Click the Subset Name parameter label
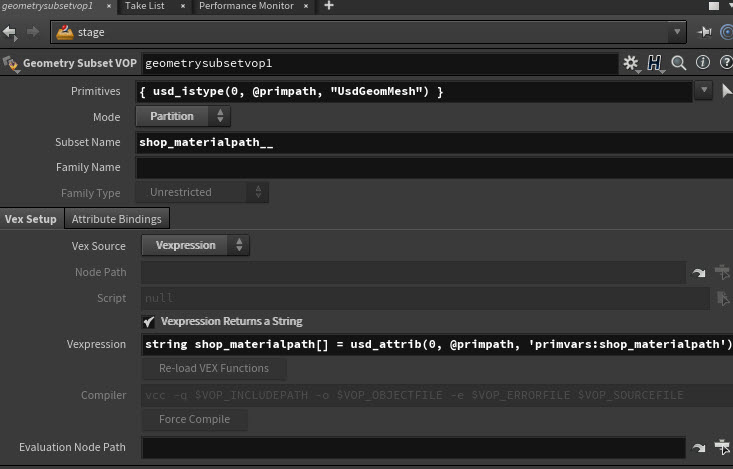This screenshot has height=469, width=733. 87,142
